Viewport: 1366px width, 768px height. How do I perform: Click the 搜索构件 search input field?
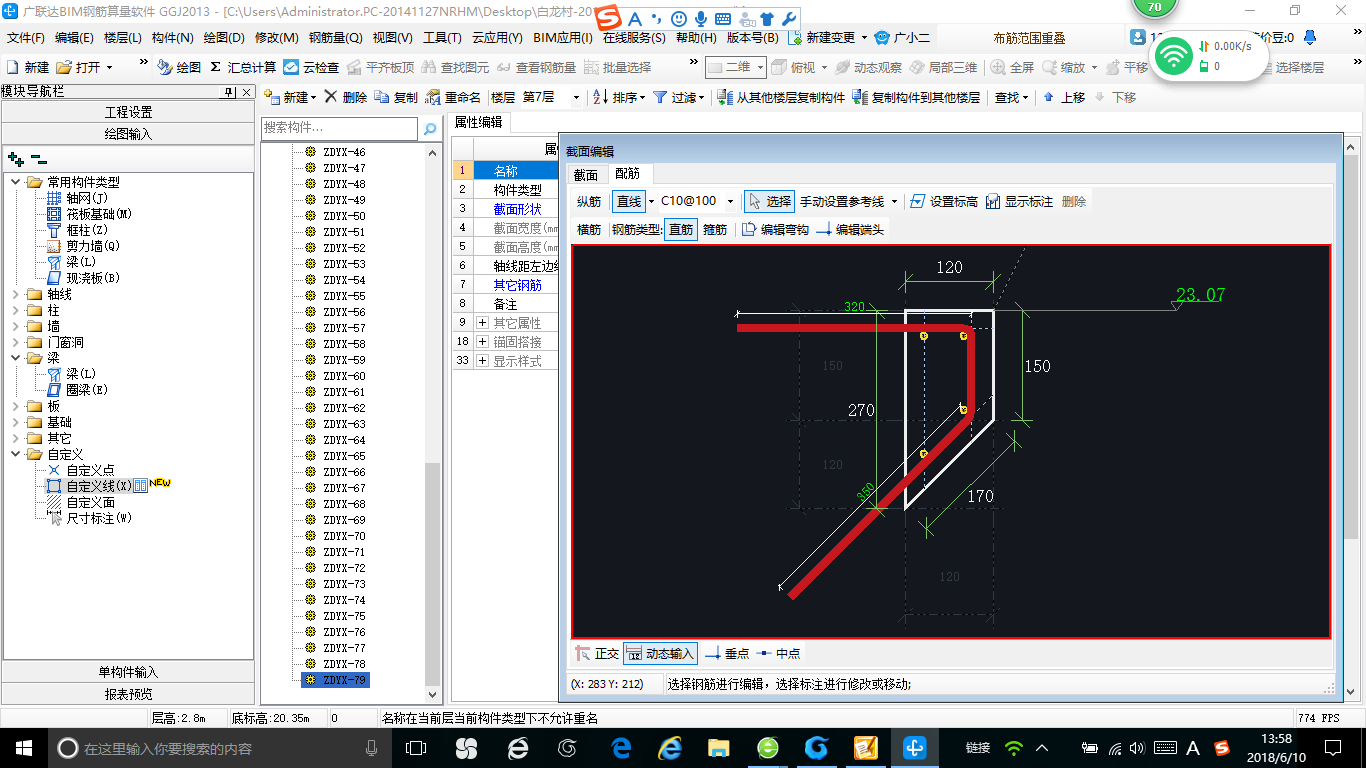[x=339, y=129]
